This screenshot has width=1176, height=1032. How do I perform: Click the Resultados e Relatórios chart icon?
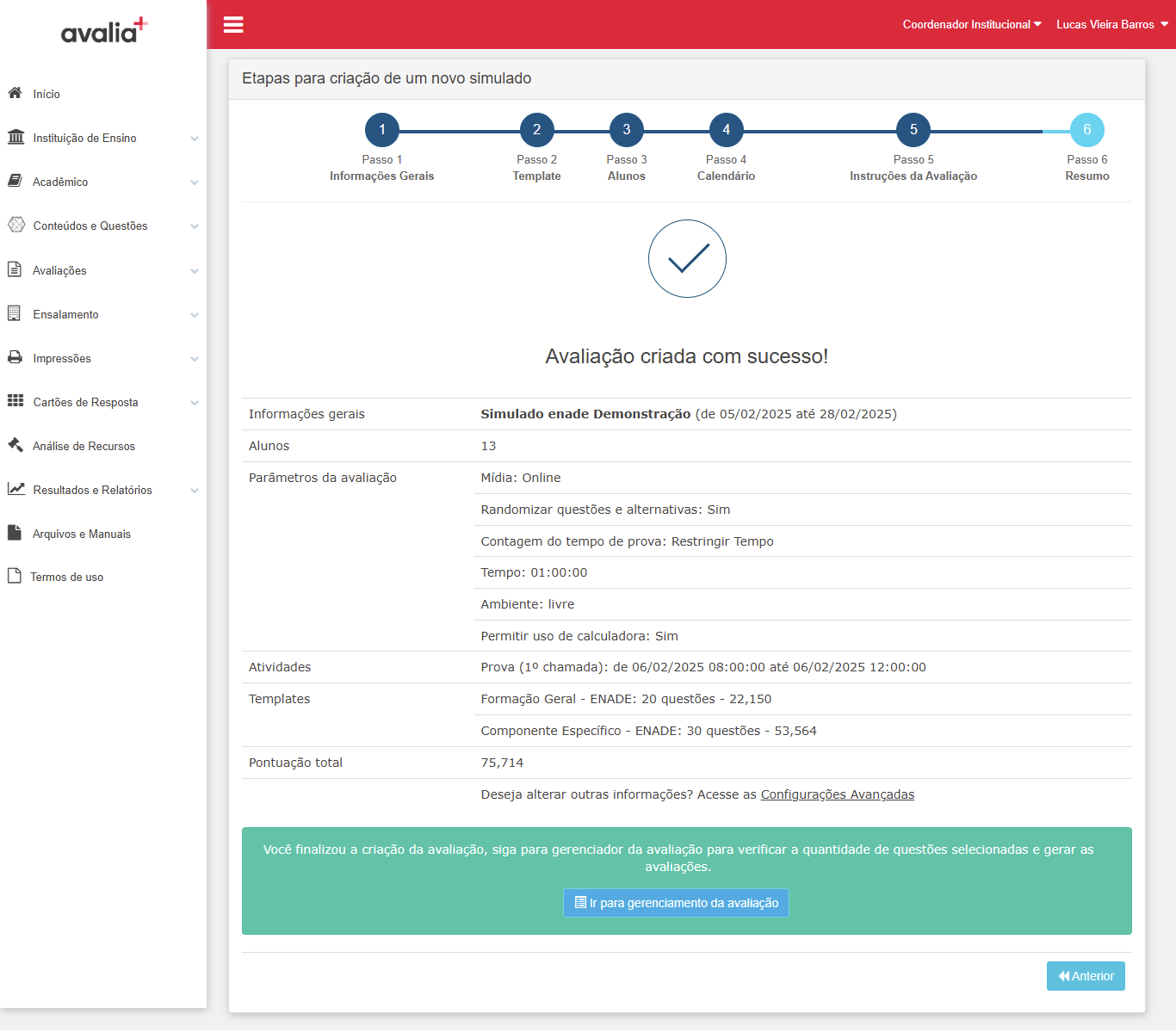[15, 489]
